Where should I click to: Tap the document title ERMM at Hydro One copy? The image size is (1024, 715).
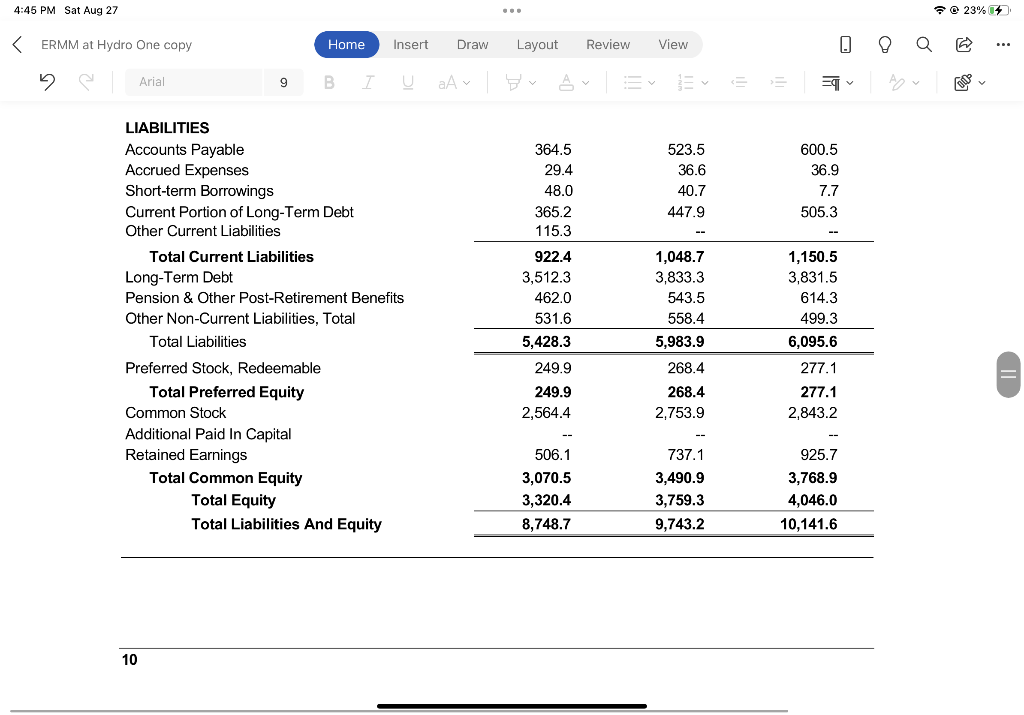(118, 44)
